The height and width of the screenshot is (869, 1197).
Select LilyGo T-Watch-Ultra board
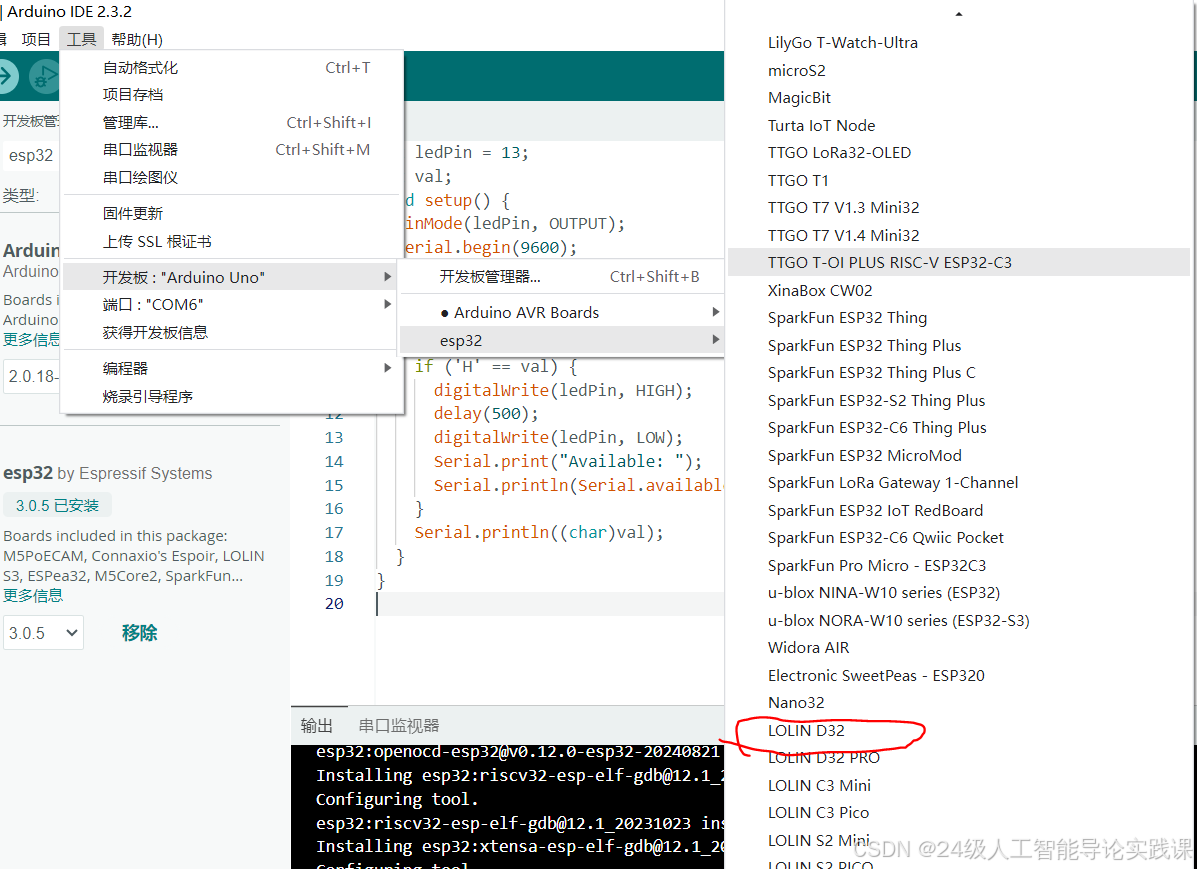(x=958, y=43)
